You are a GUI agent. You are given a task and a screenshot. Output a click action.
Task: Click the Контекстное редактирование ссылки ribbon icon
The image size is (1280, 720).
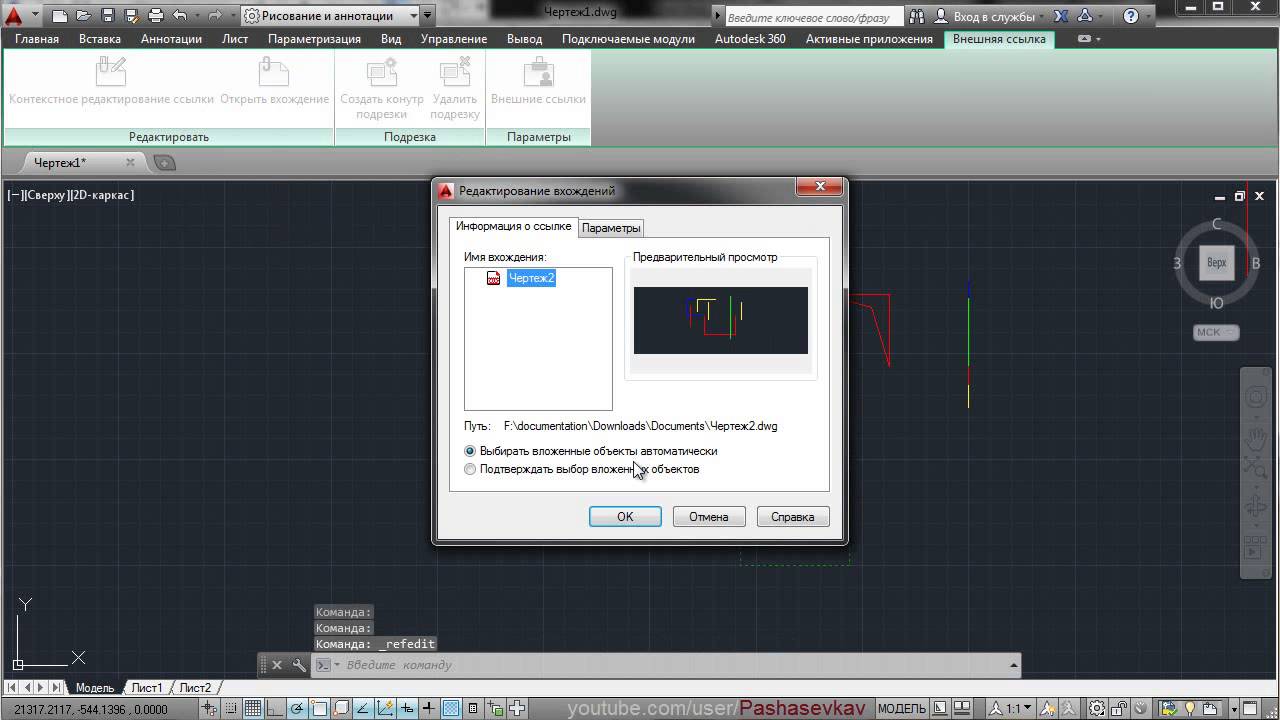point(111,72)
